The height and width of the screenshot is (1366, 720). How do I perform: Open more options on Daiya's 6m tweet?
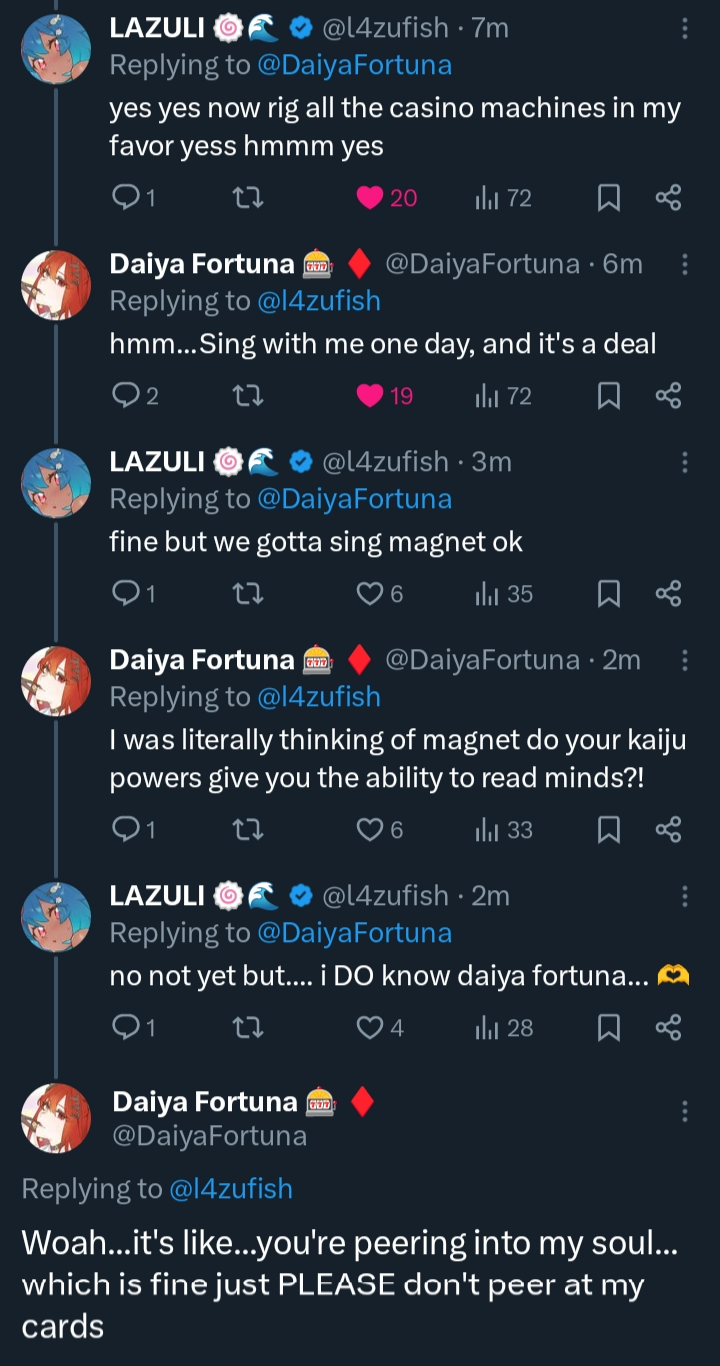click(684, 264)
